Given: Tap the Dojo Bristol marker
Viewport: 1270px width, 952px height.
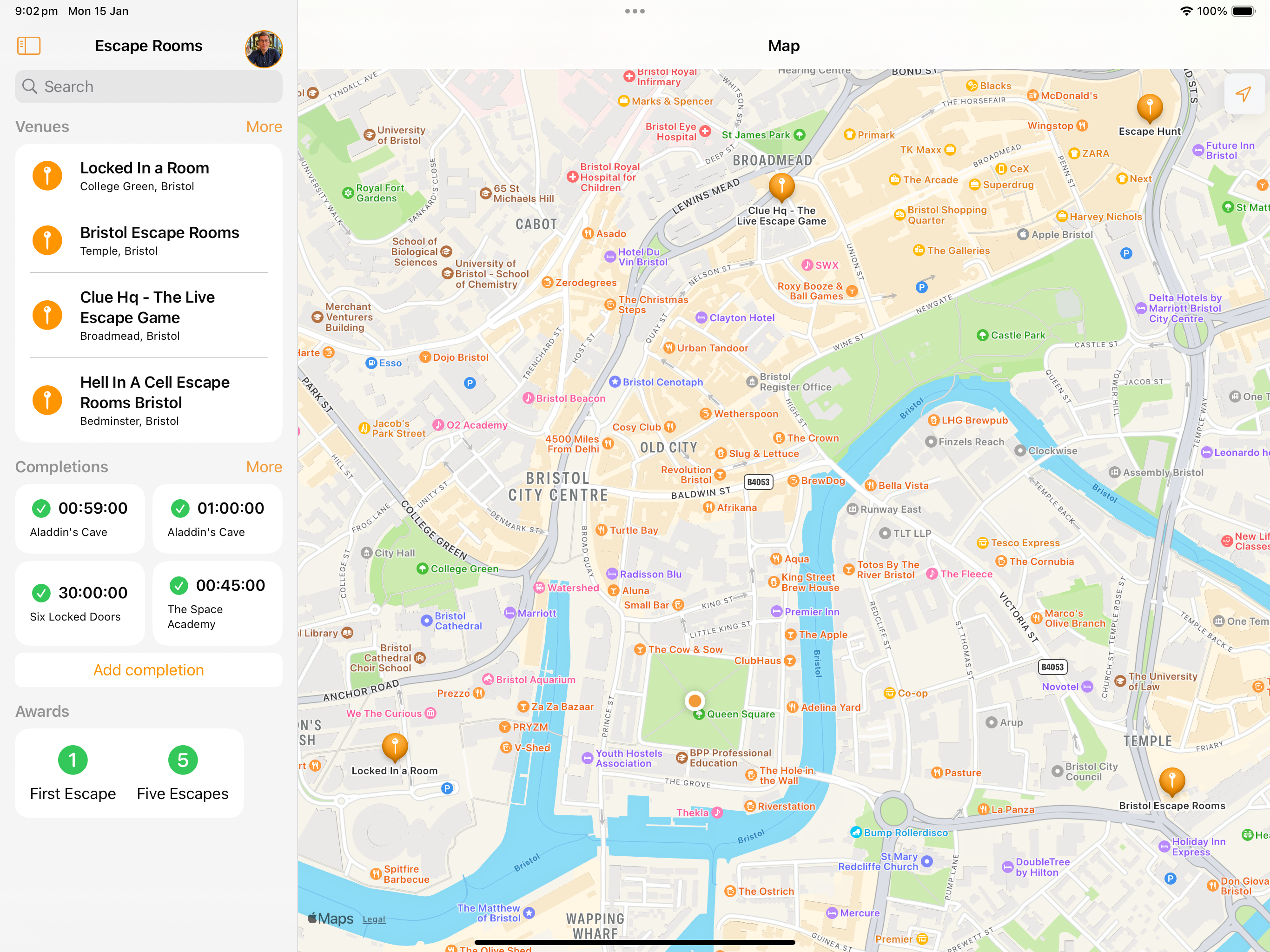Looking at the screenshot, I should point(425,357).
